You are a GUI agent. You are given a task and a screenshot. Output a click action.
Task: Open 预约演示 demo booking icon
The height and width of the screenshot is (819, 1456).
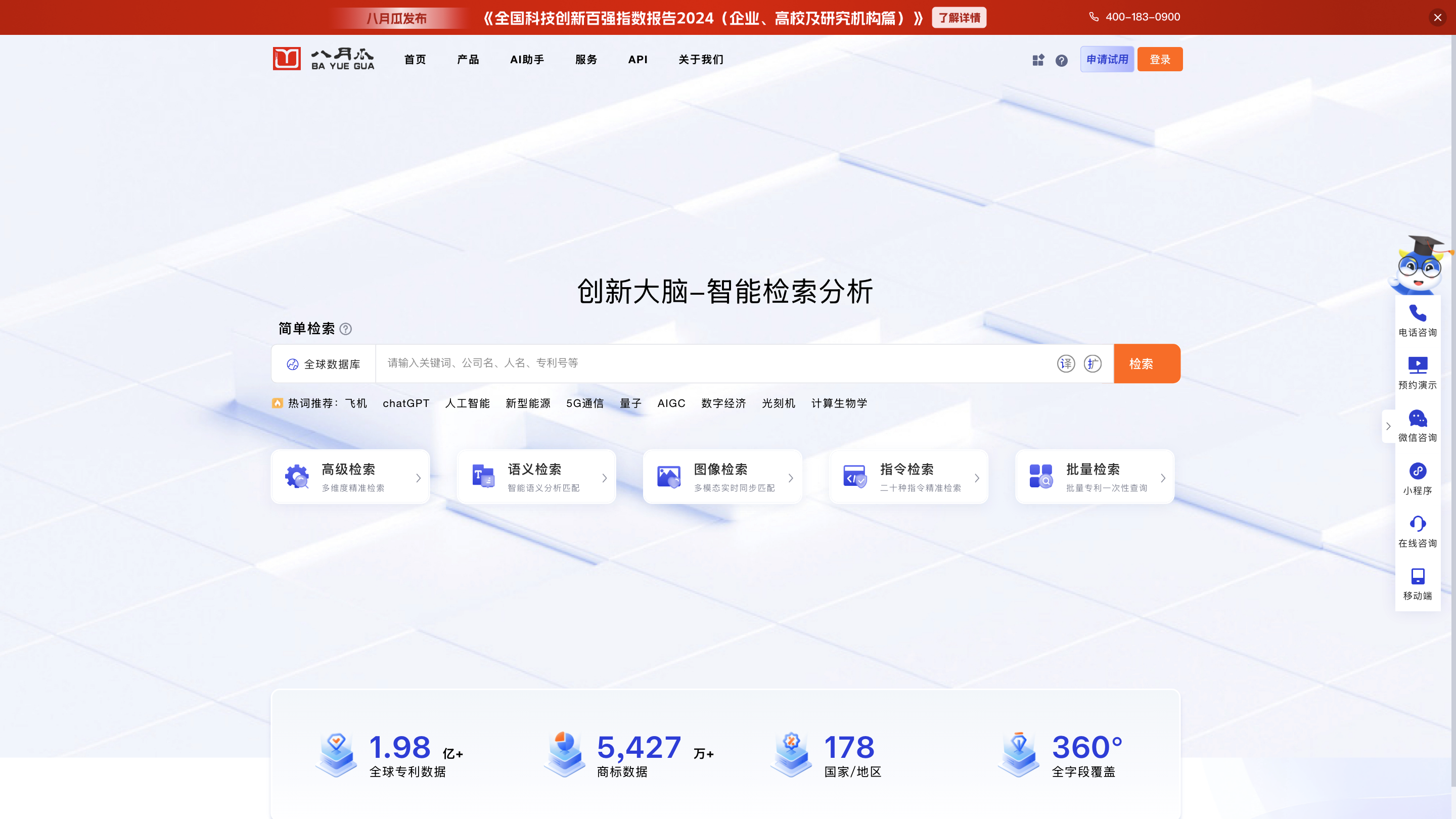[x=1417, y=366]
